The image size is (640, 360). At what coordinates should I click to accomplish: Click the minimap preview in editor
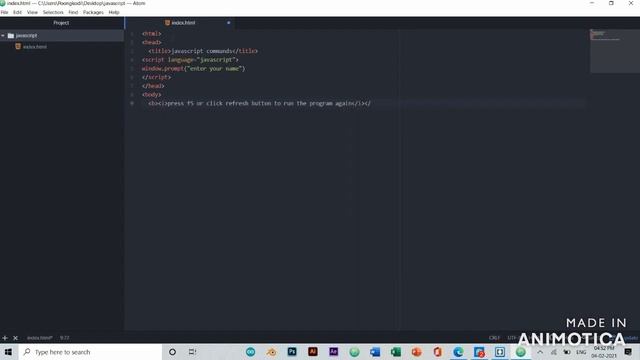coord(615,51)
